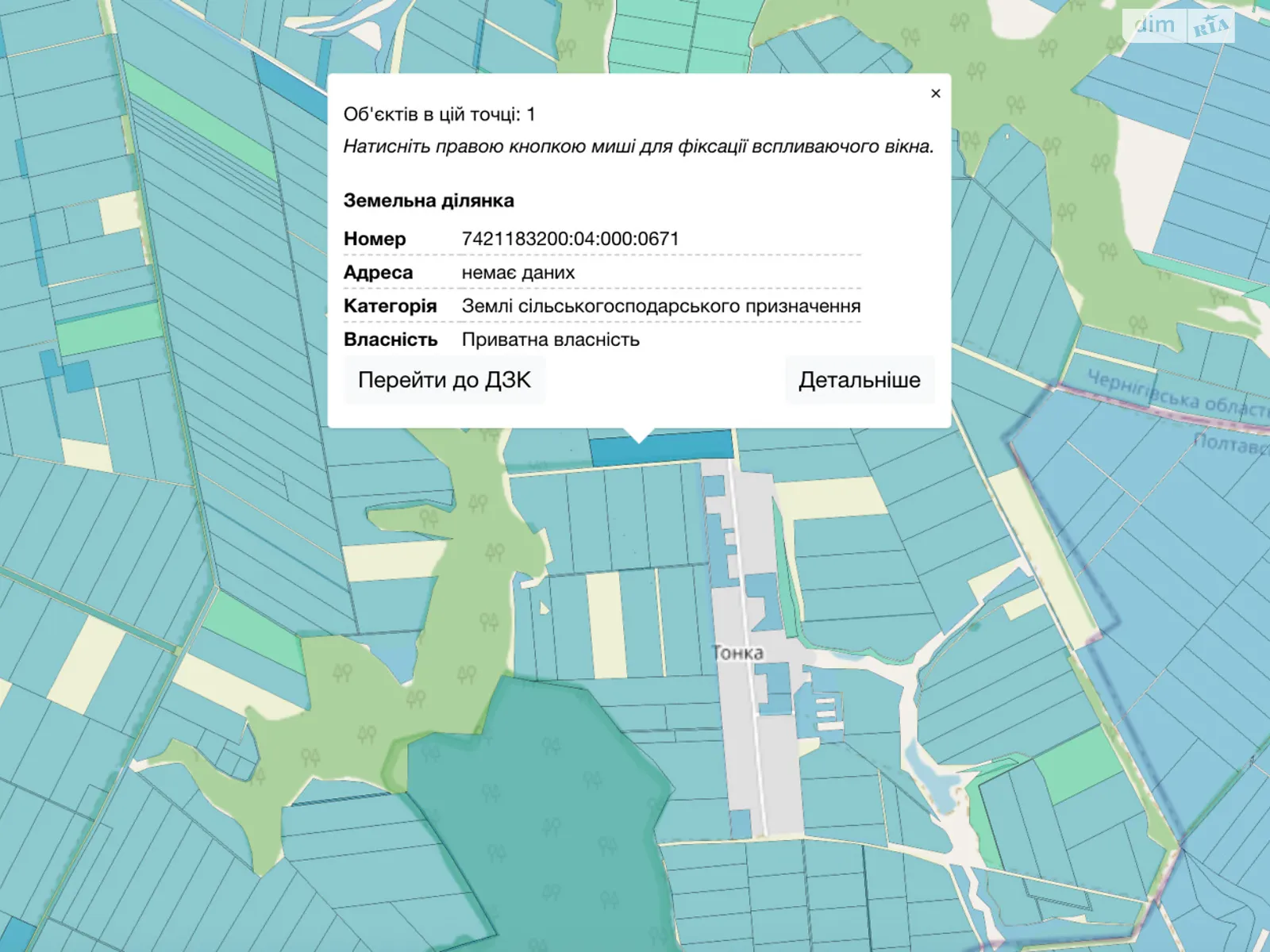Select the tall yellow parcel west of Тонка
Screen dimensions: 1270x952
(607, 624)
